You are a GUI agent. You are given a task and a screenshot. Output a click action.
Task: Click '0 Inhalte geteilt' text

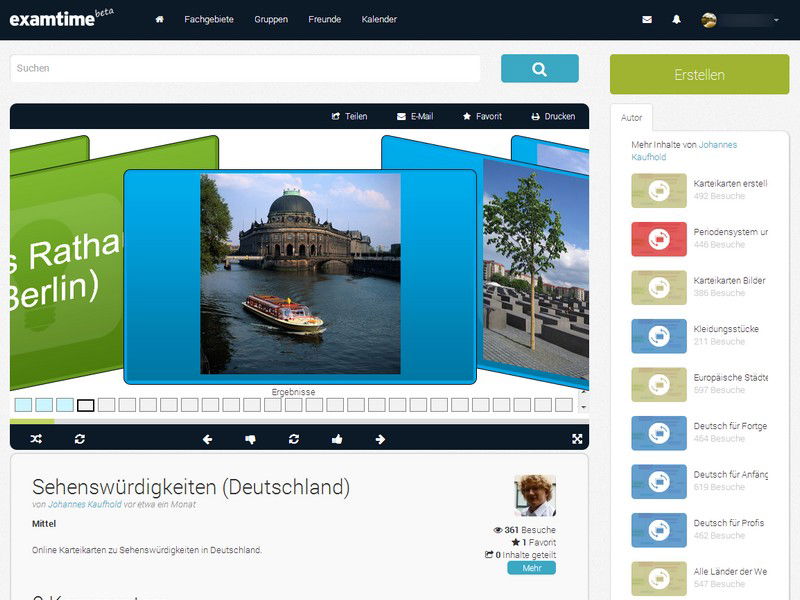pyautogui.click(x=520, y=555)
